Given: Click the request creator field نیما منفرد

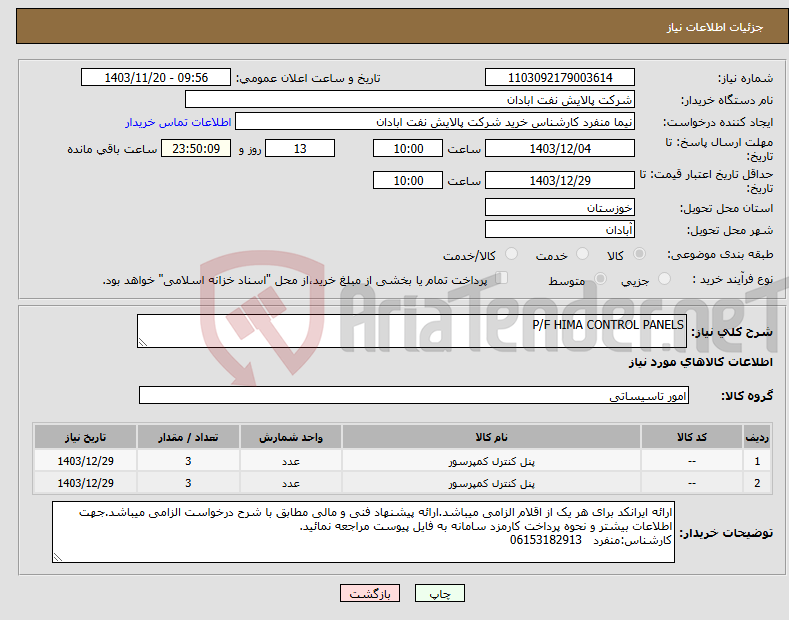Looking at the screenshot, I should tap(435, 122).
